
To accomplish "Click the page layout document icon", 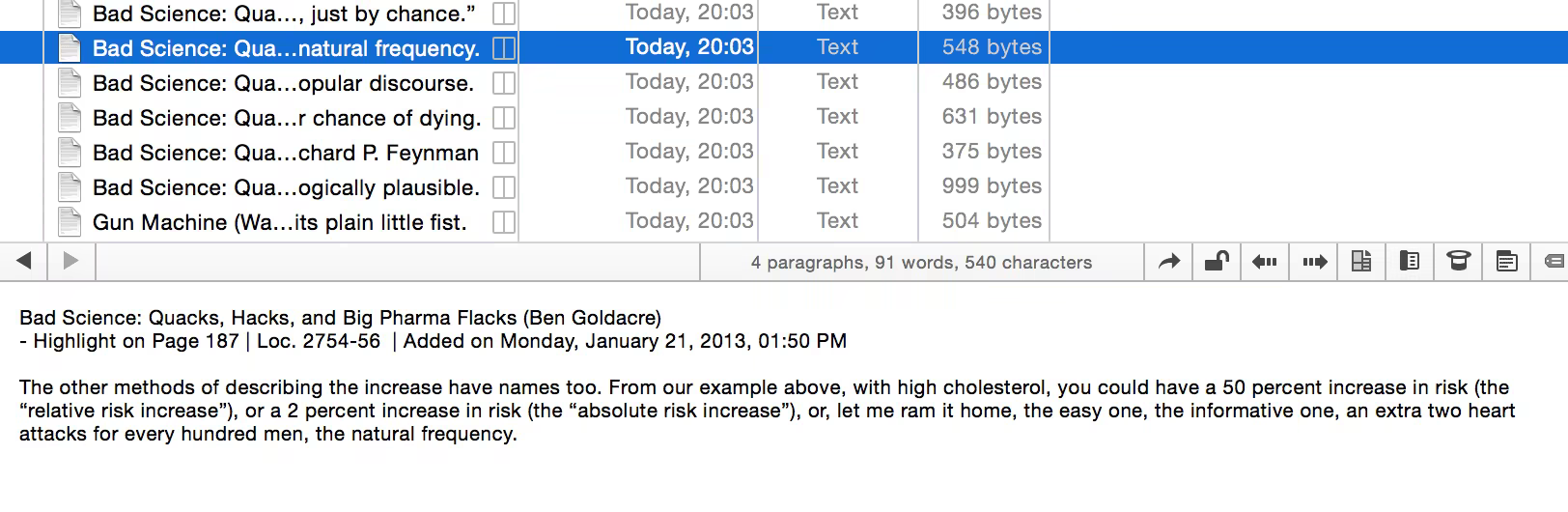I will coord(1361,261).
